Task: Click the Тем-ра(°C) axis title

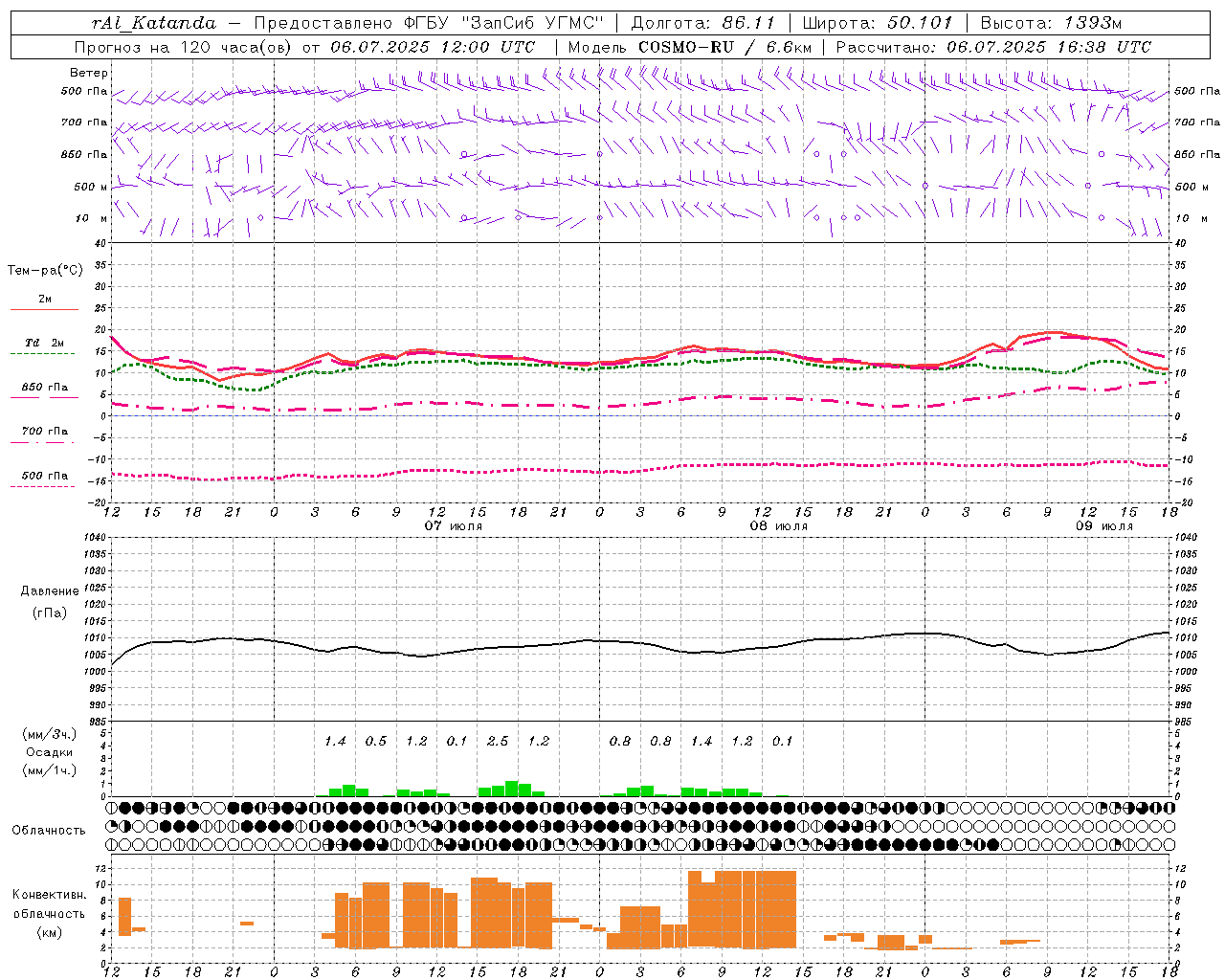Action: point(45,271)
